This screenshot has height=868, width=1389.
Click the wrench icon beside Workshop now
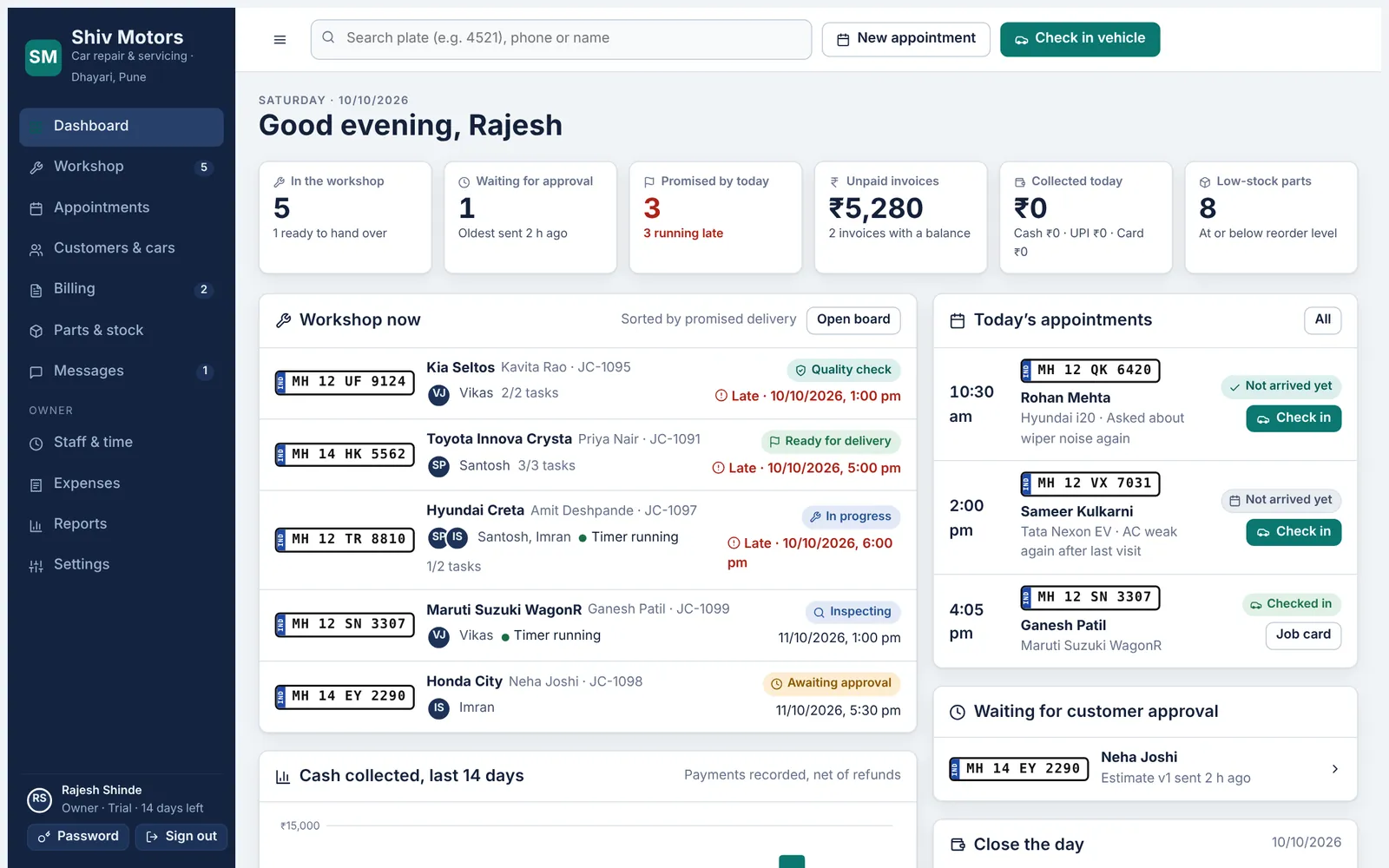point(283,320)
